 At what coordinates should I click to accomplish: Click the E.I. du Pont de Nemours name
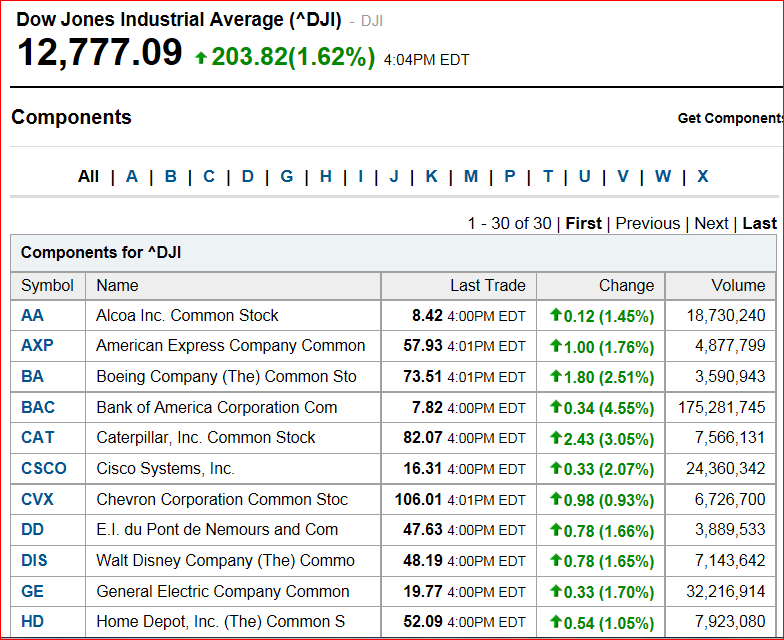coord(217,530)
